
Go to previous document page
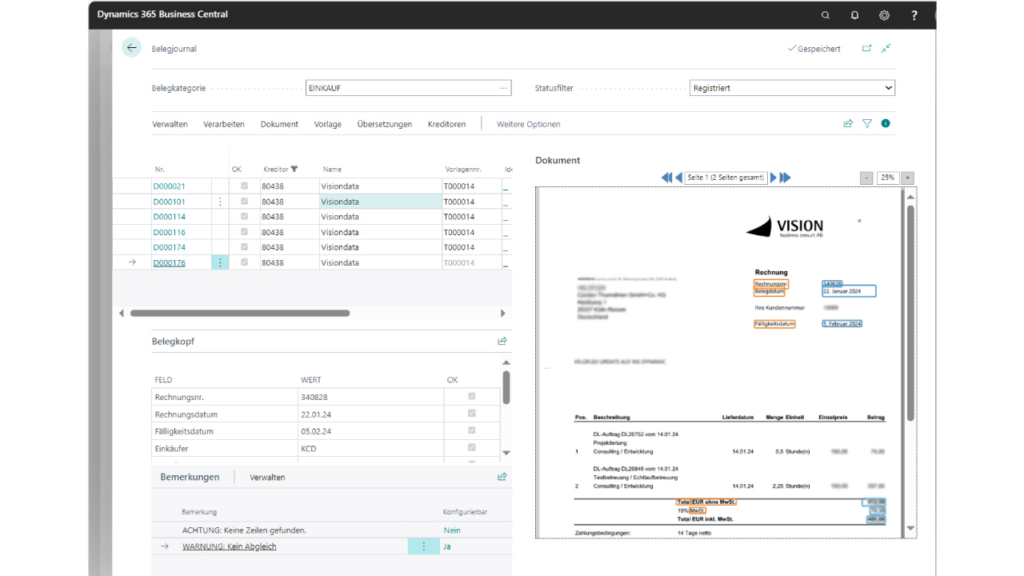pos(679,178)
